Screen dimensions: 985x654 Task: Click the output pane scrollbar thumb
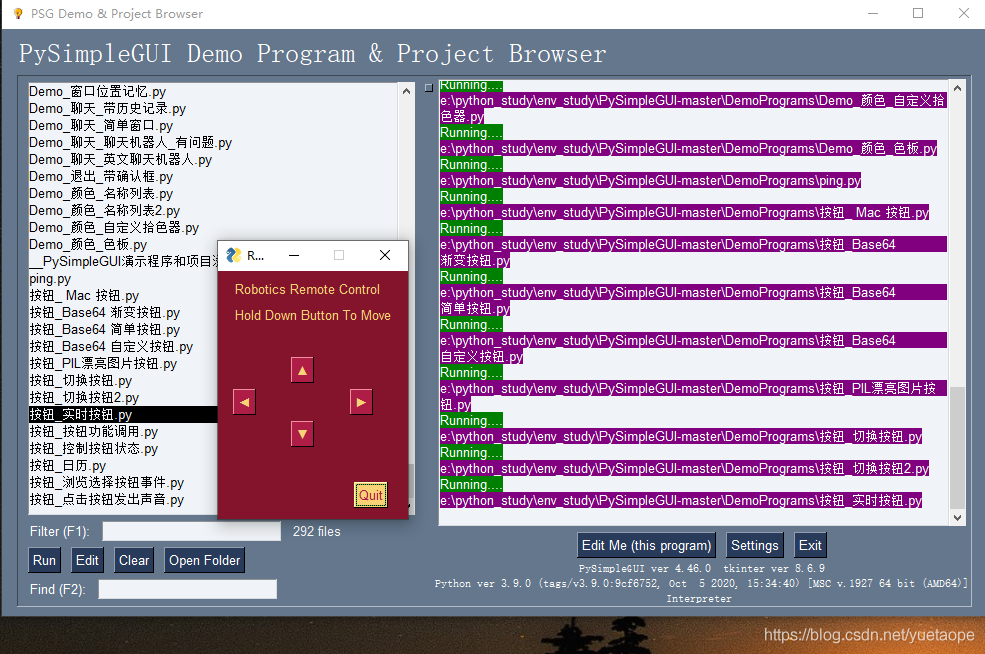[957, 447]
